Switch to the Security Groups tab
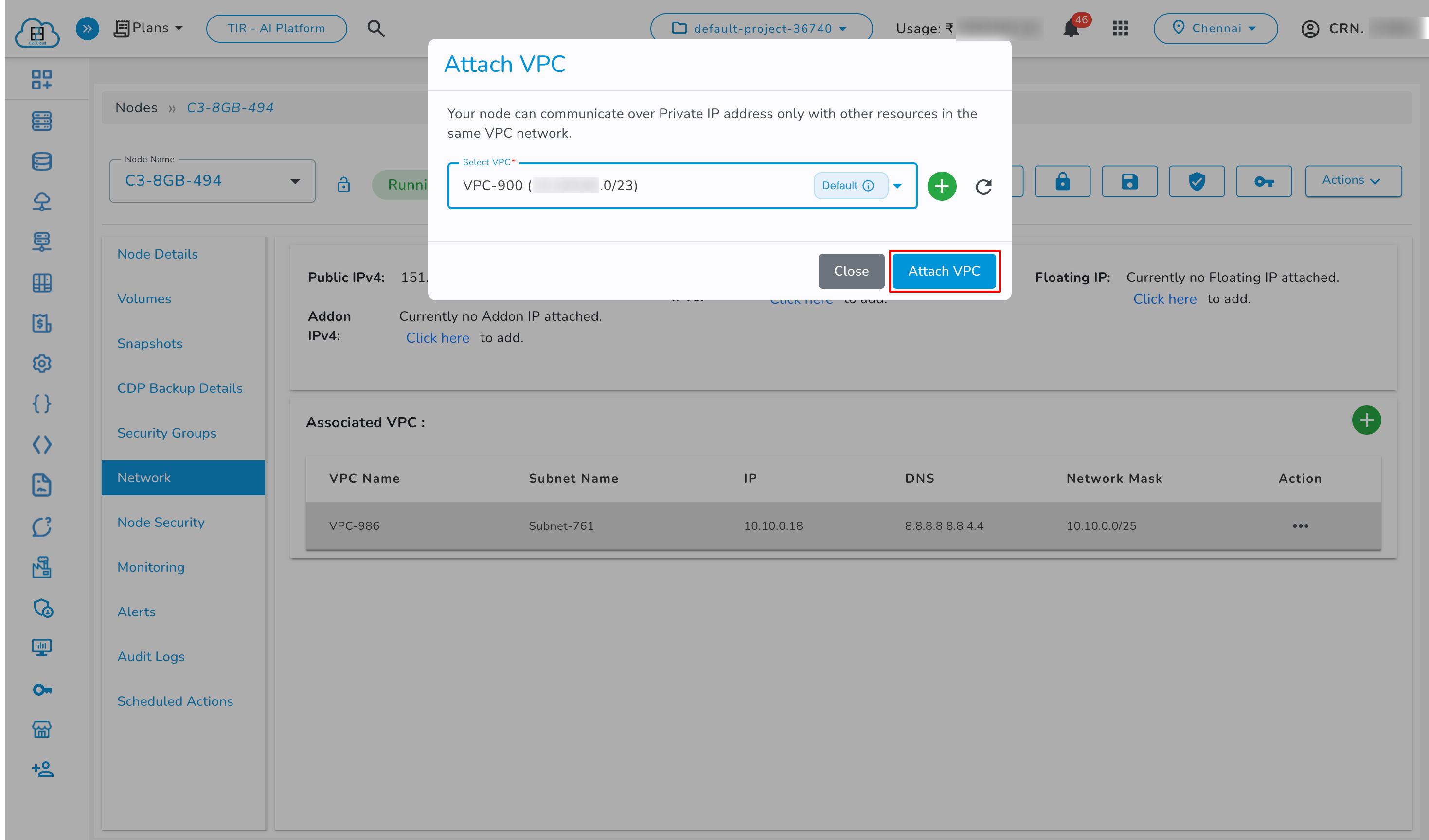Viewport: 1429px width, 840px height. pos(167,433)
